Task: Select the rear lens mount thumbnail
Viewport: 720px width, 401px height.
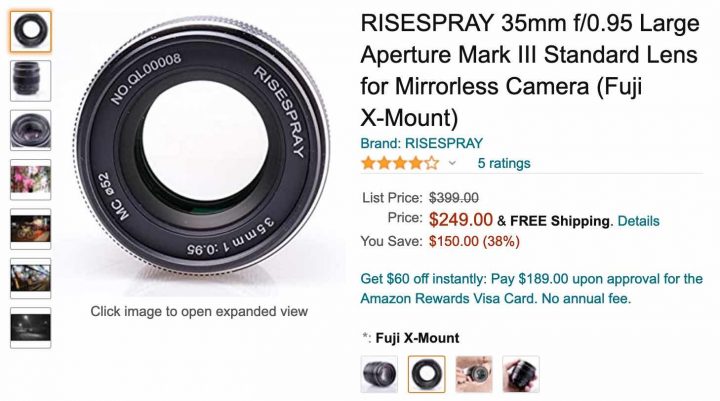Action: coord(30,130)
